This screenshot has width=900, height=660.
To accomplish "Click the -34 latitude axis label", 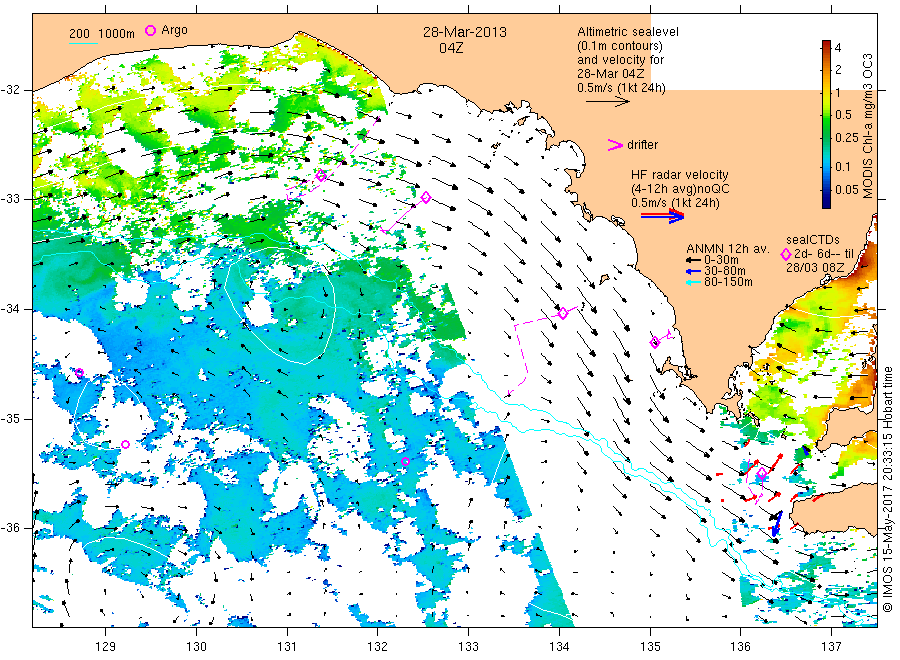I will (10, 309).
